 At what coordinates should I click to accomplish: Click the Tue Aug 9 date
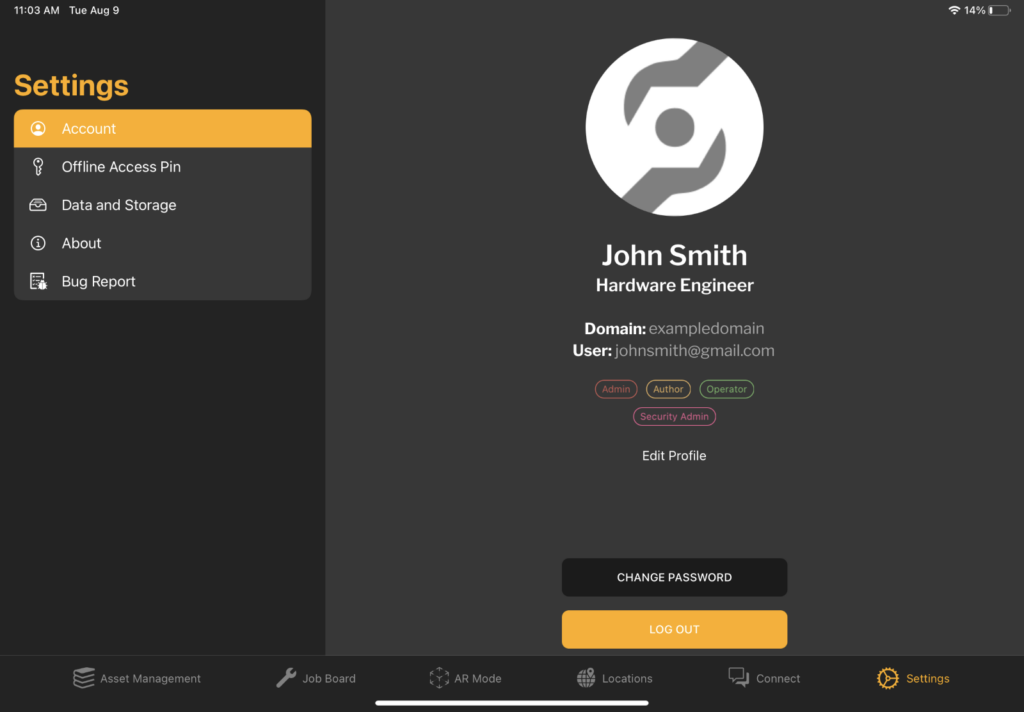click(x=94, y=10)
